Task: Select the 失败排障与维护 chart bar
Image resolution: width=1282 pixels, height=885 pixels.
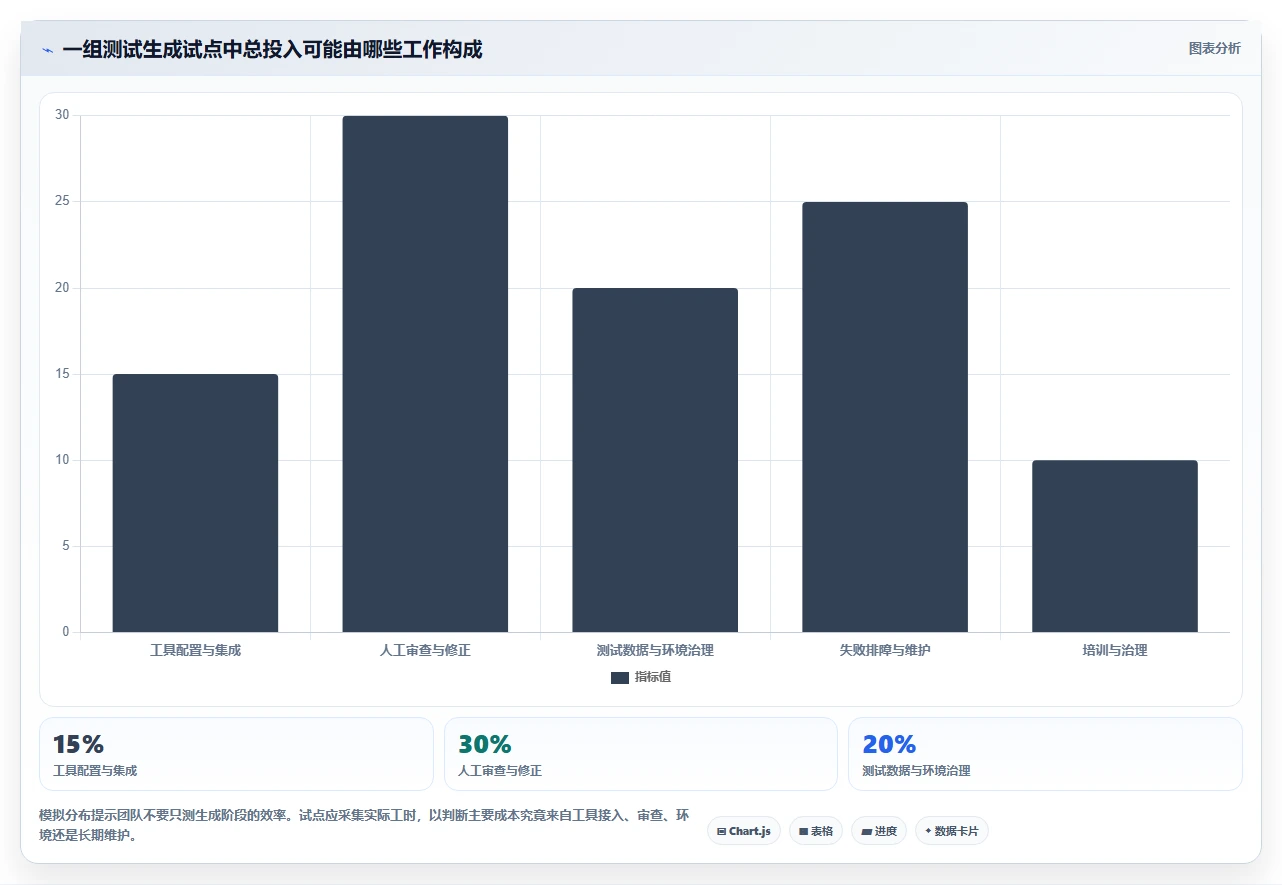Action: point(885,417)
